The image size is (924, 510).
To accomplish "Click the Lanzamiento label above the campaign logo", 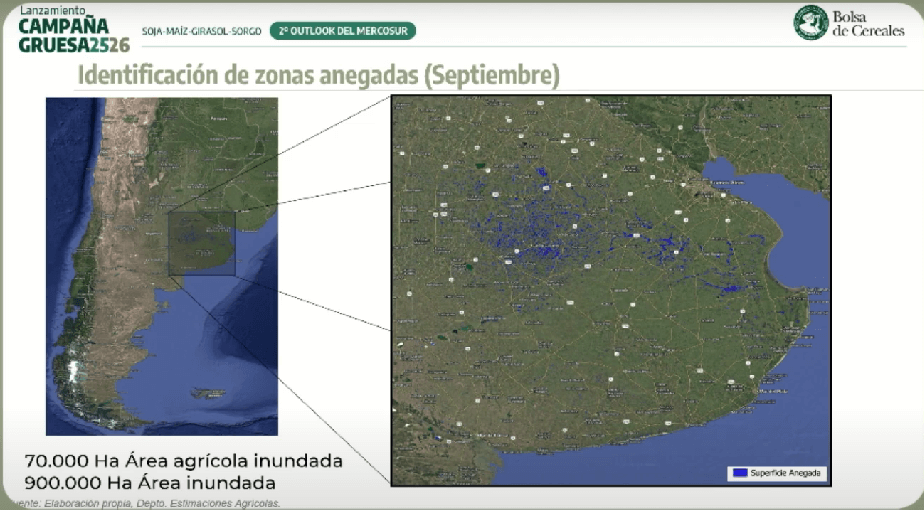I will [52, 8].
